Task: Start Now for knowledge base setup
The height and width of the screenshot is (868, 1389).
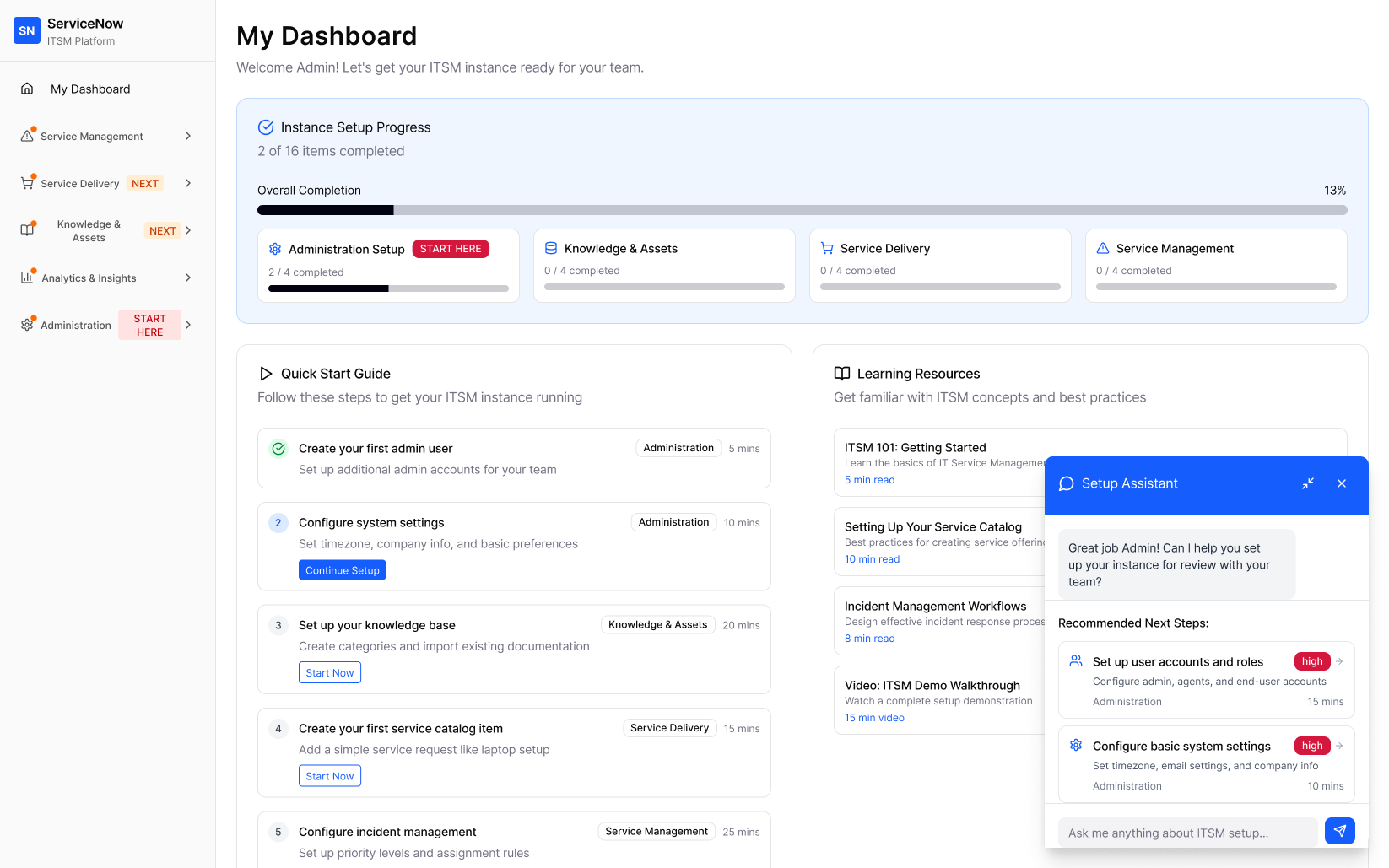Action: click(x=330, y=672)
